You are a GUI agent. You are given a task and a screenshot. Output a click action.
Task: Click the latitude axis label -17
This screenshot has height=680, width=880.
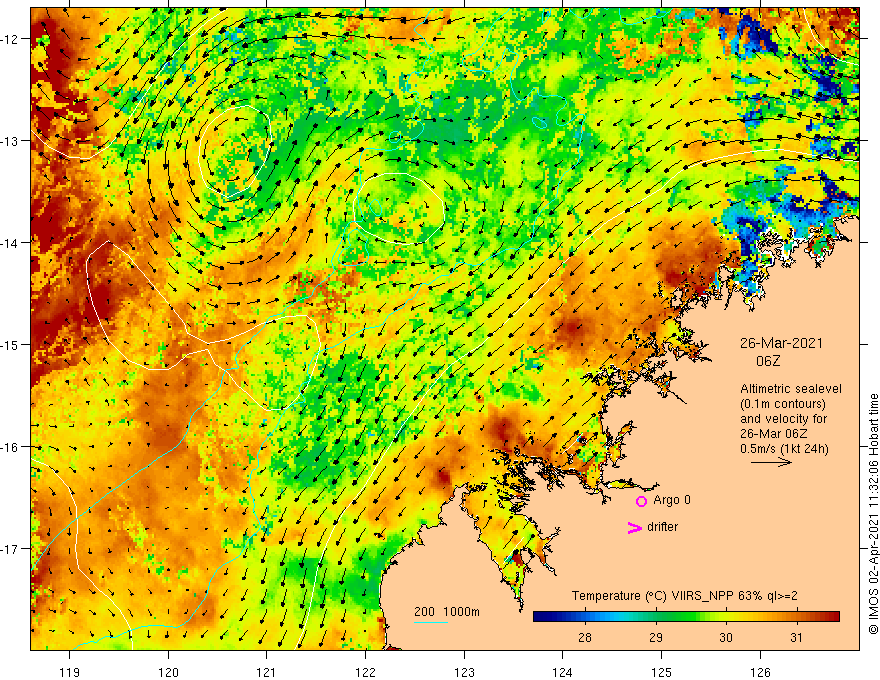(x=11, y=549)
